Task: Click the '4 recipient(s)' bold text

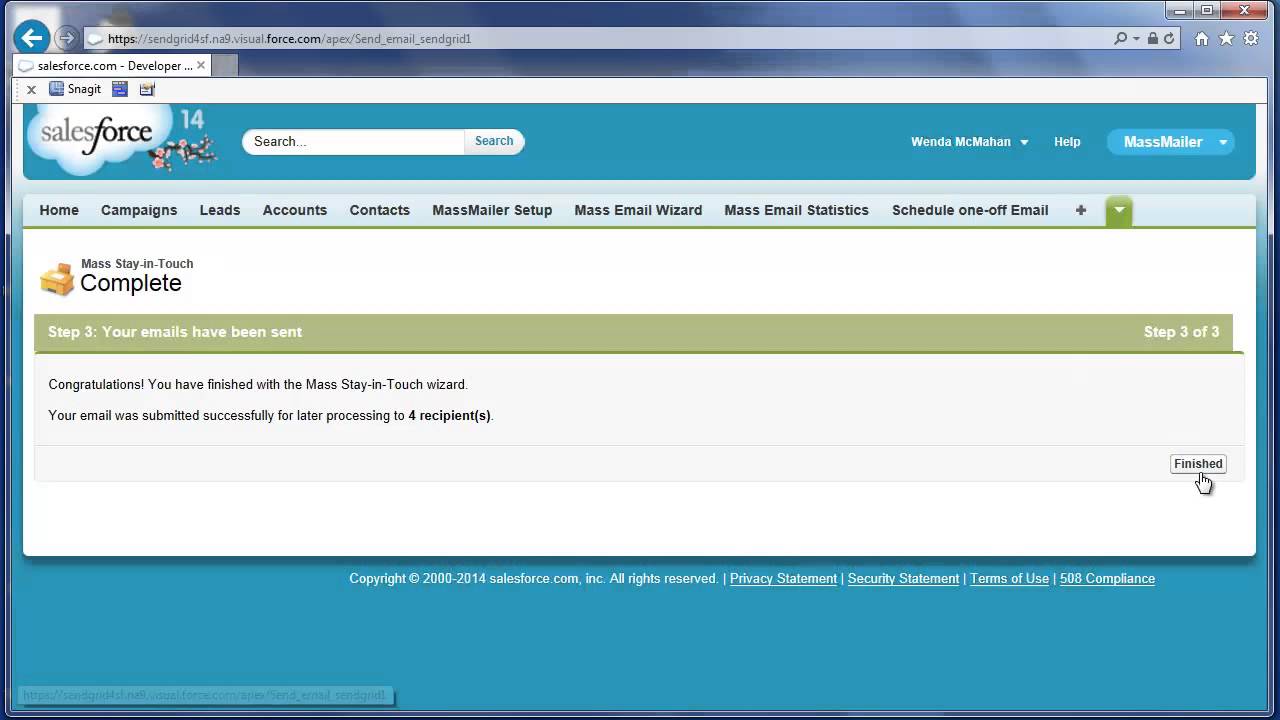Action: [x=449, y=415]
